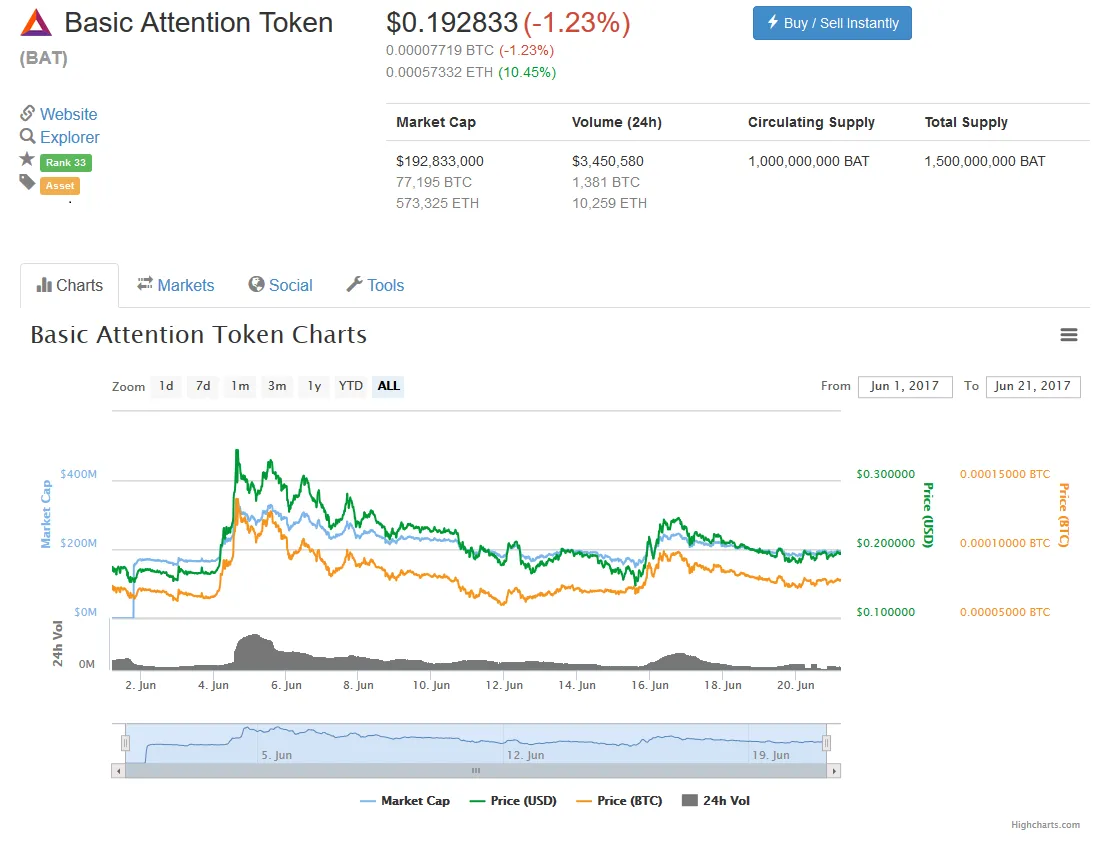Click the 77,195 BTC market cap value
Screen dimensions: 1103x847
point(434,182)
